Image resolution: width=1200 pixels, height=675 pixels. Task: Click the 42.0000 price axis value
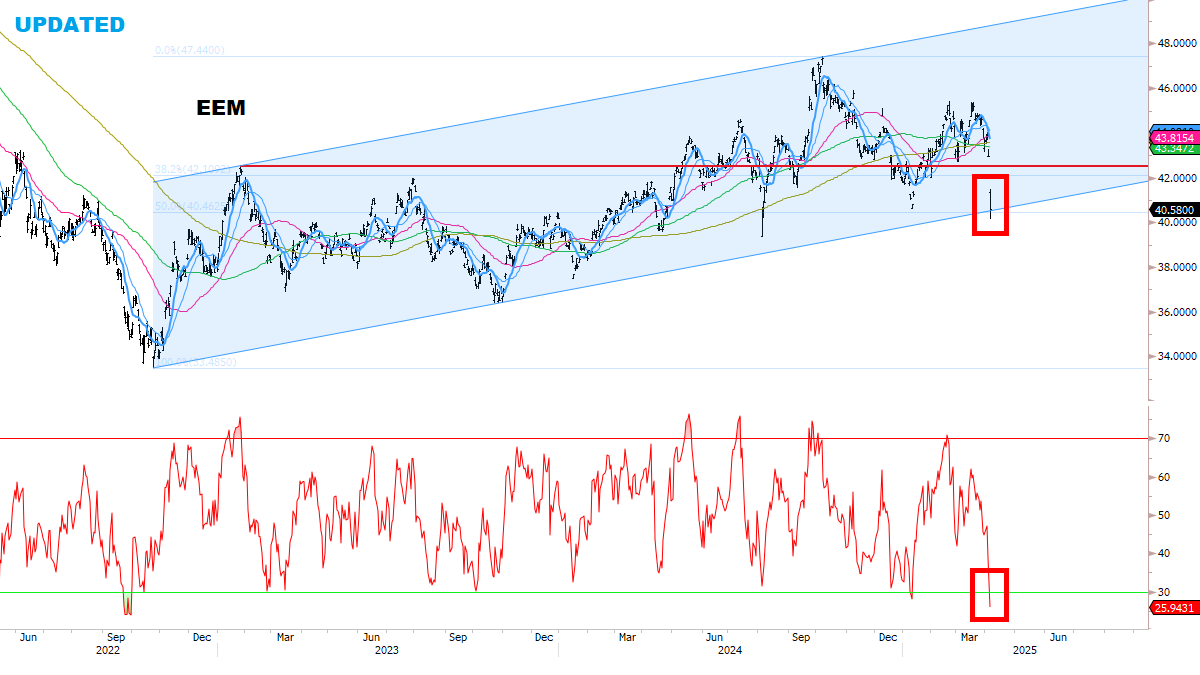click(1175, 178)
